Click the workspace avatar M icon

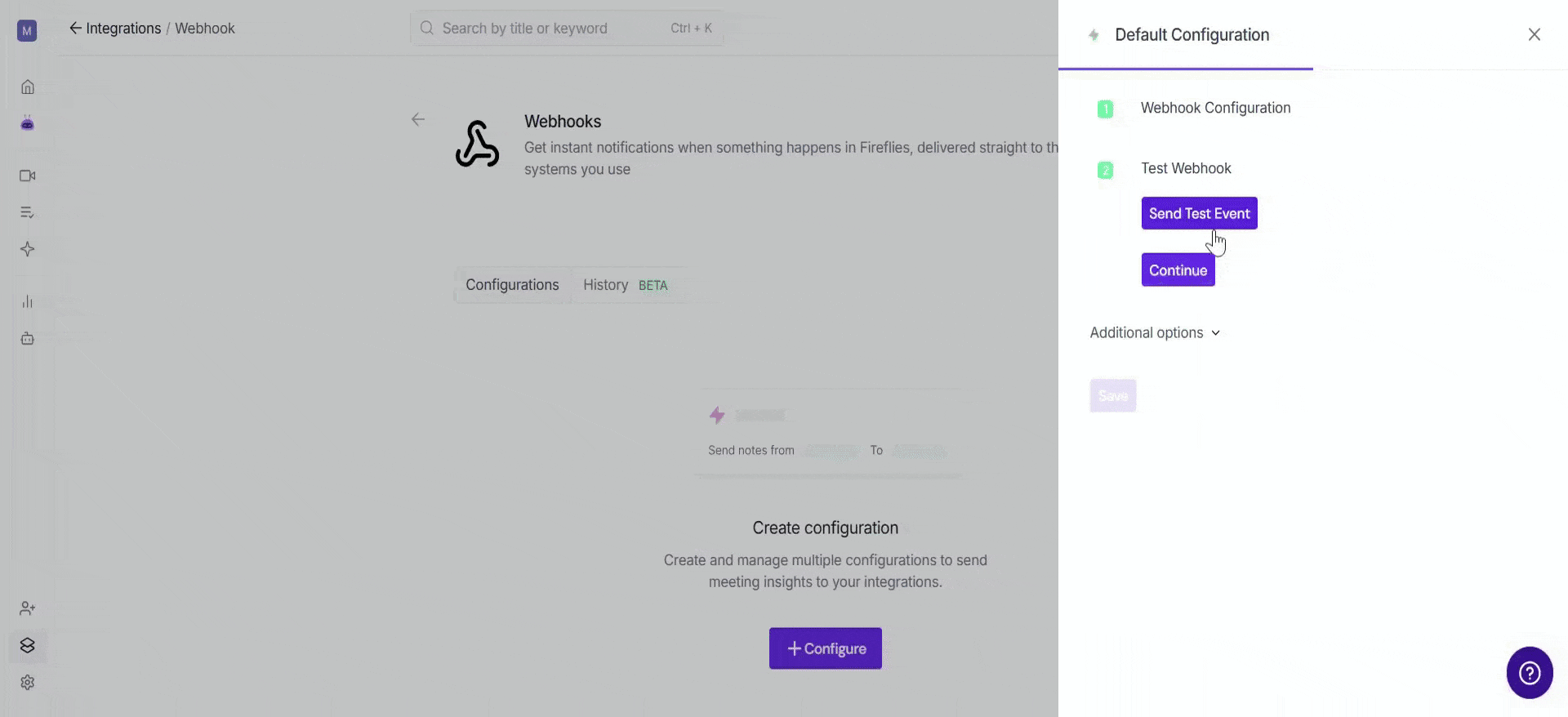click(27, 31)
